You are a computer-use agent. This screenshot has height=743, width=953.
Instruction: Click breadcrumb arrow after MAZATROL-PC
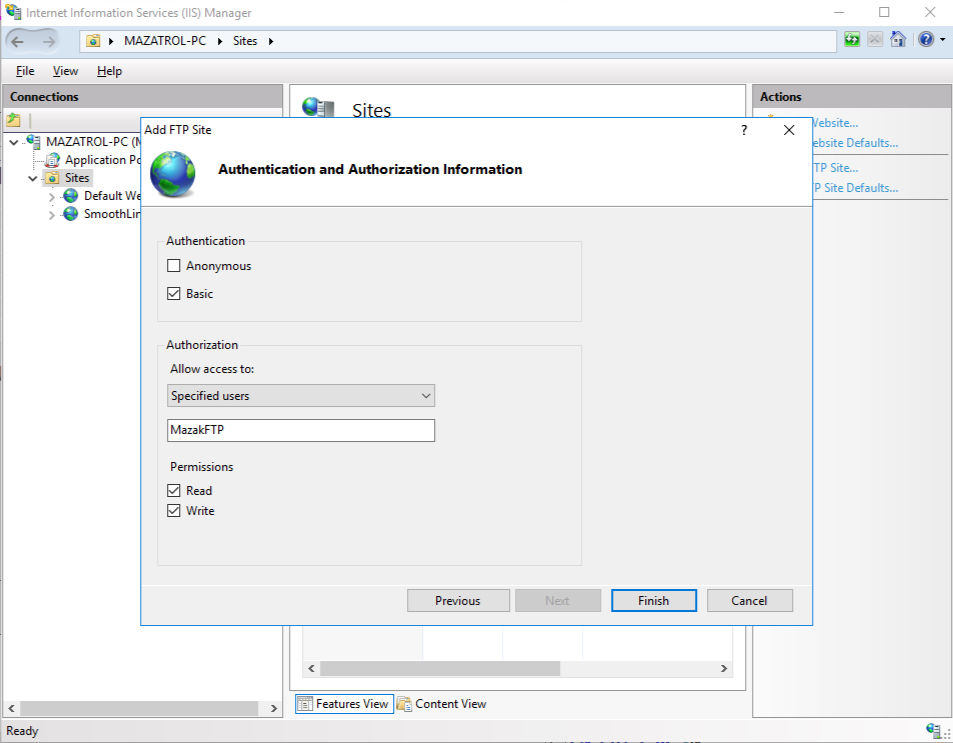pos(220,41)
